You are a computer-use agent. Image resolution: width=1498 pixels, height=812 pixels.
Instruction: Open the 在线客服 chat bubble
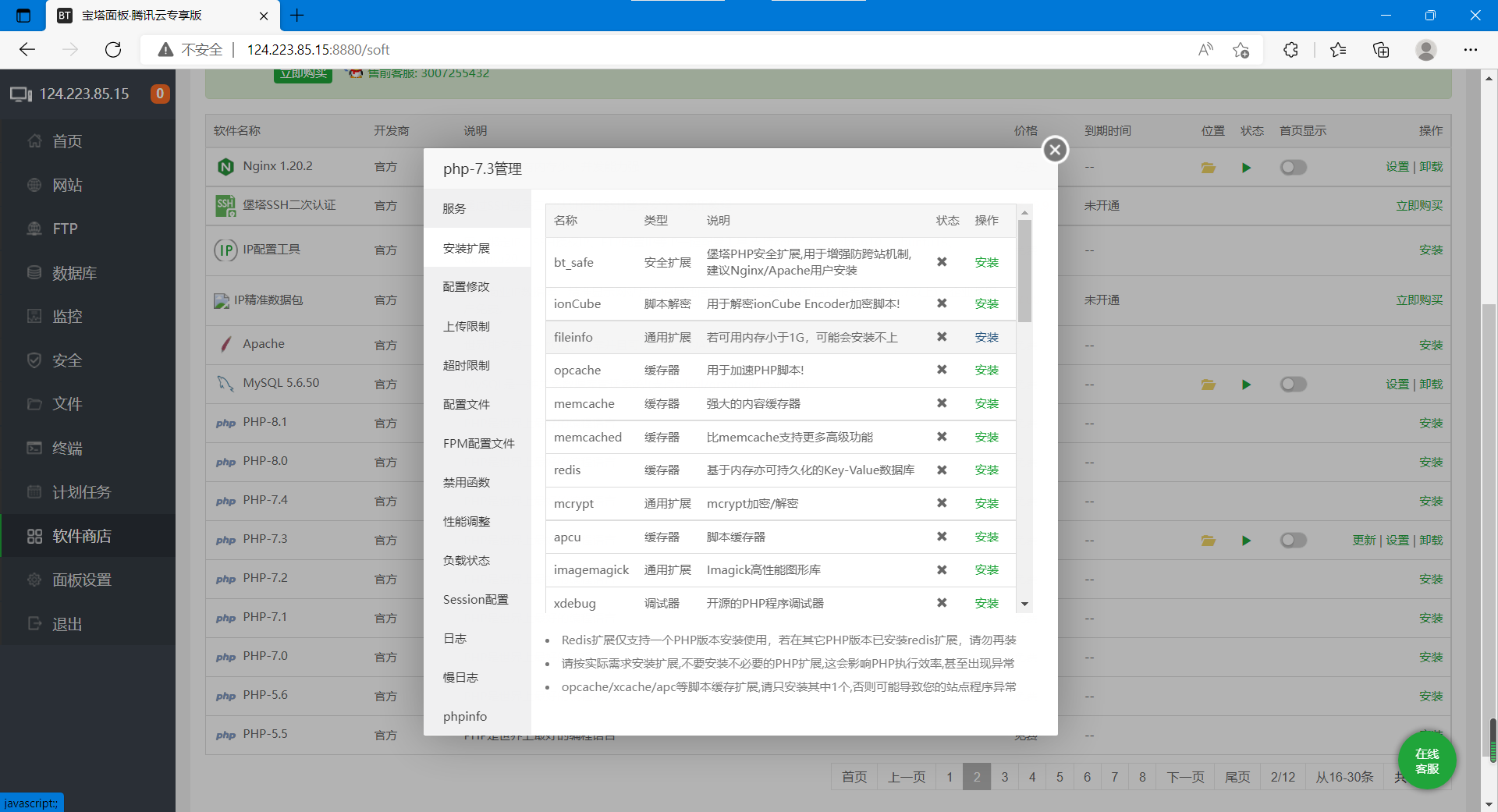(x=1426, y=761)
